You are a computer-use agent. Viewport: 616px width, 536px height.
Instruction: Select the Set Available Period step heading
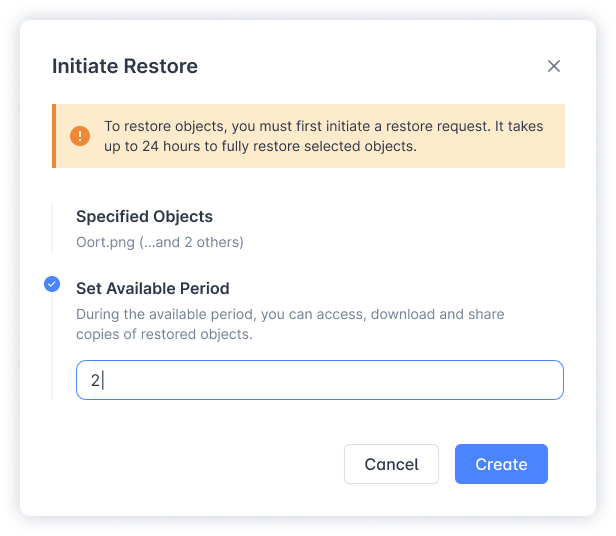pos(153,288)
